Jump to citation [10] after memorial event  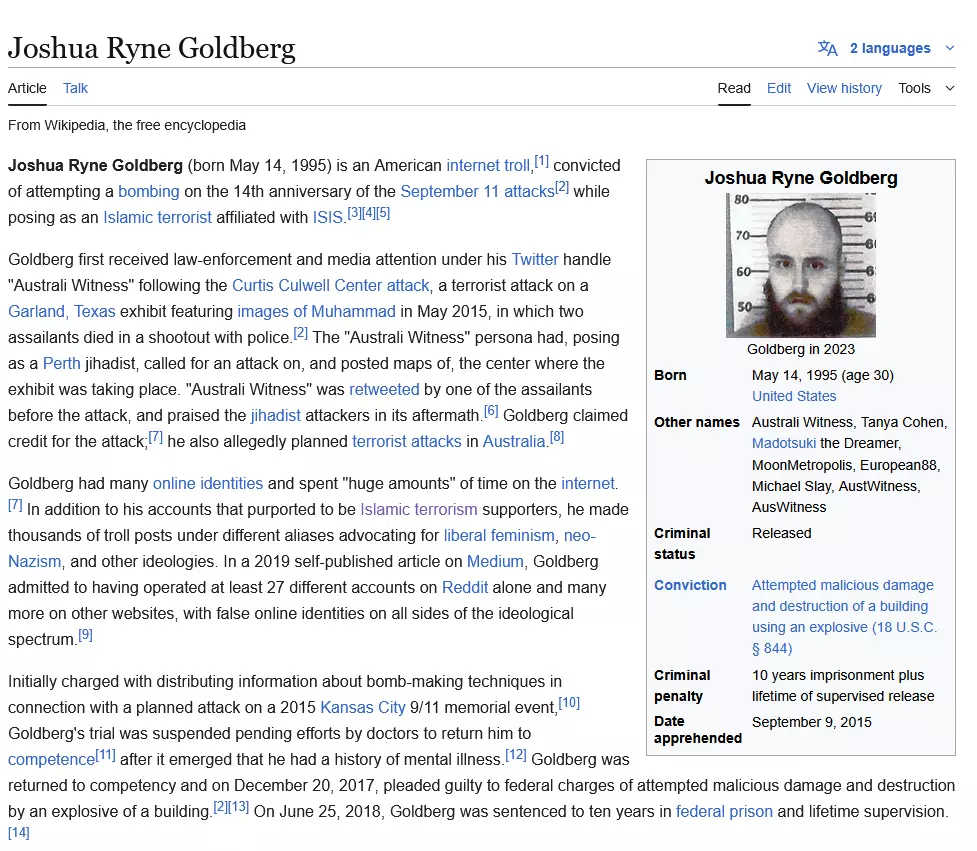(569, 703)
